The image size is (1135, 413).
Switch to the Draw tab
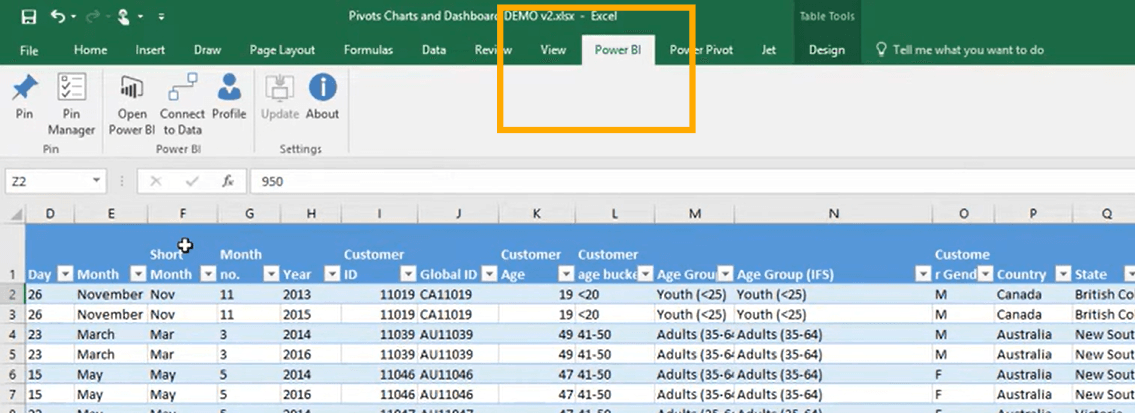207,50
